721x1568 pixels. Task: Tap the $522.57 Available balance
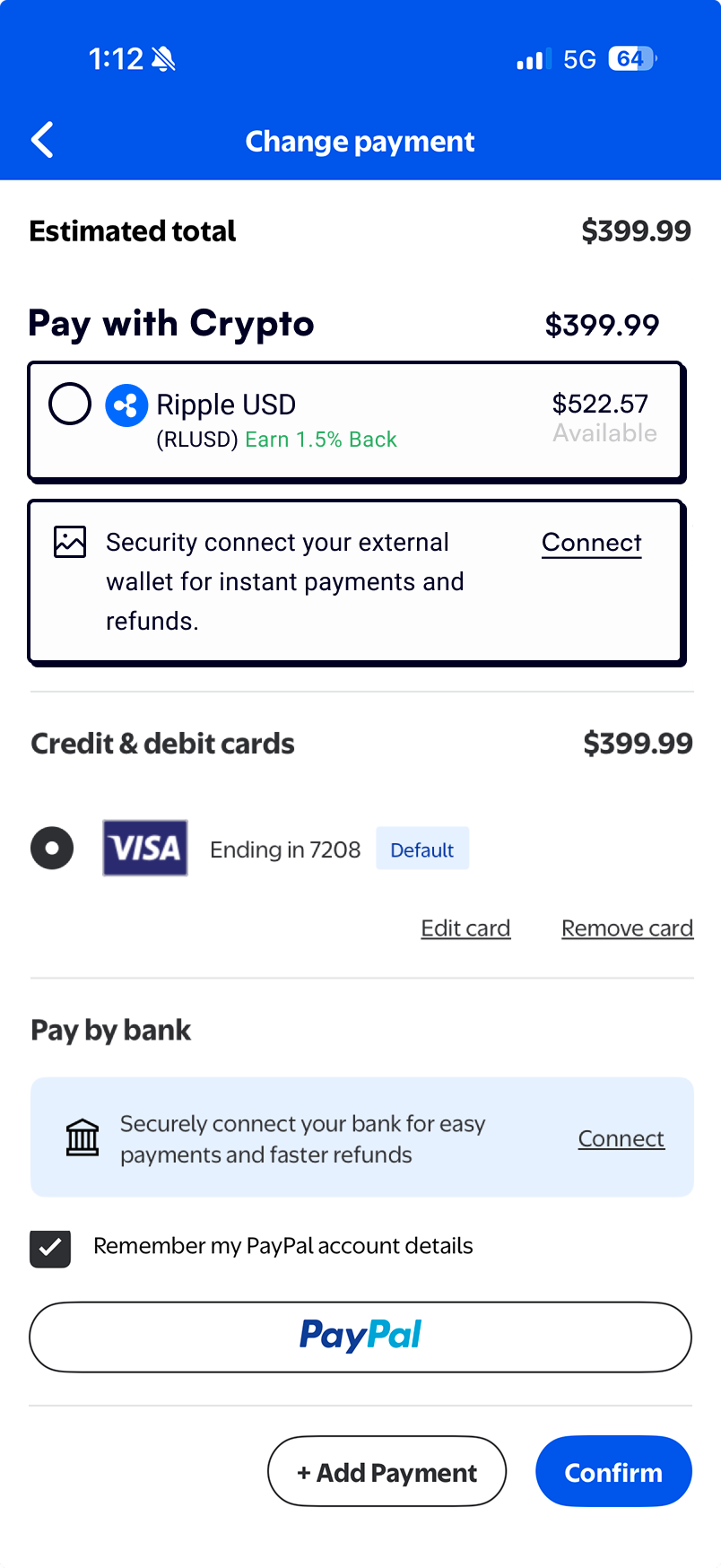point(604,418)
